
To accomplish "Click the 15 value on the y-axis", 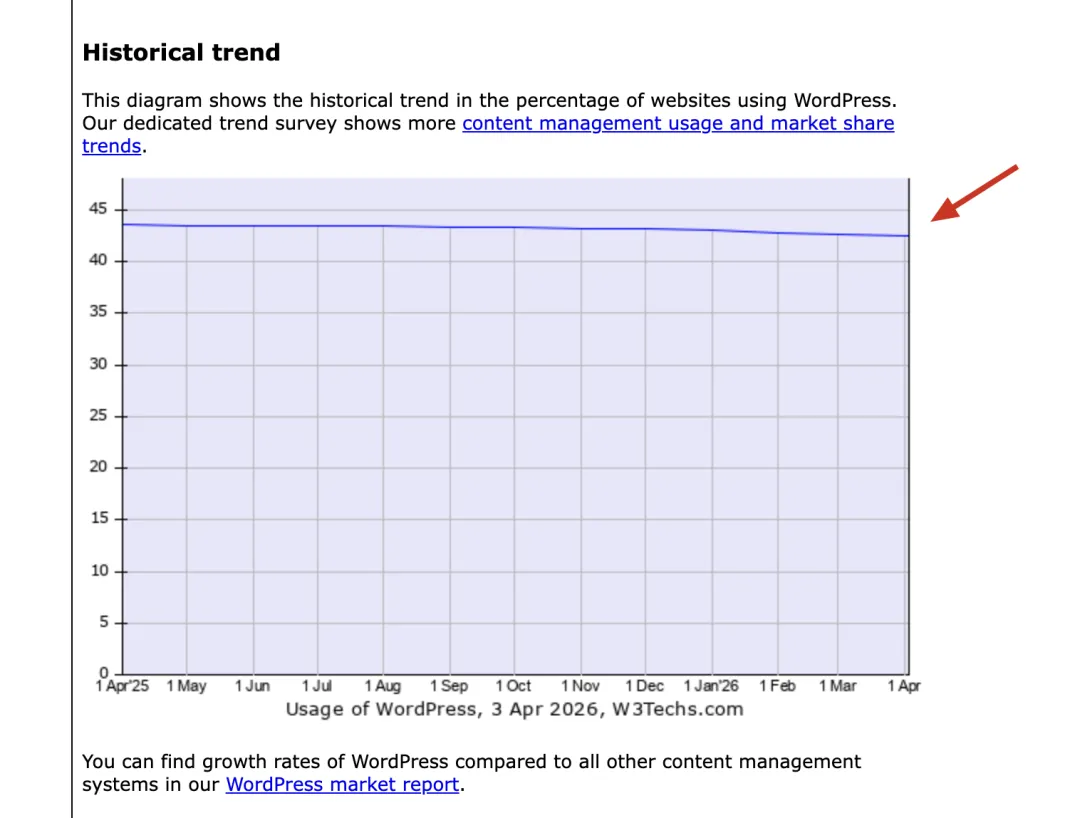I will click(x=100, y=518).
